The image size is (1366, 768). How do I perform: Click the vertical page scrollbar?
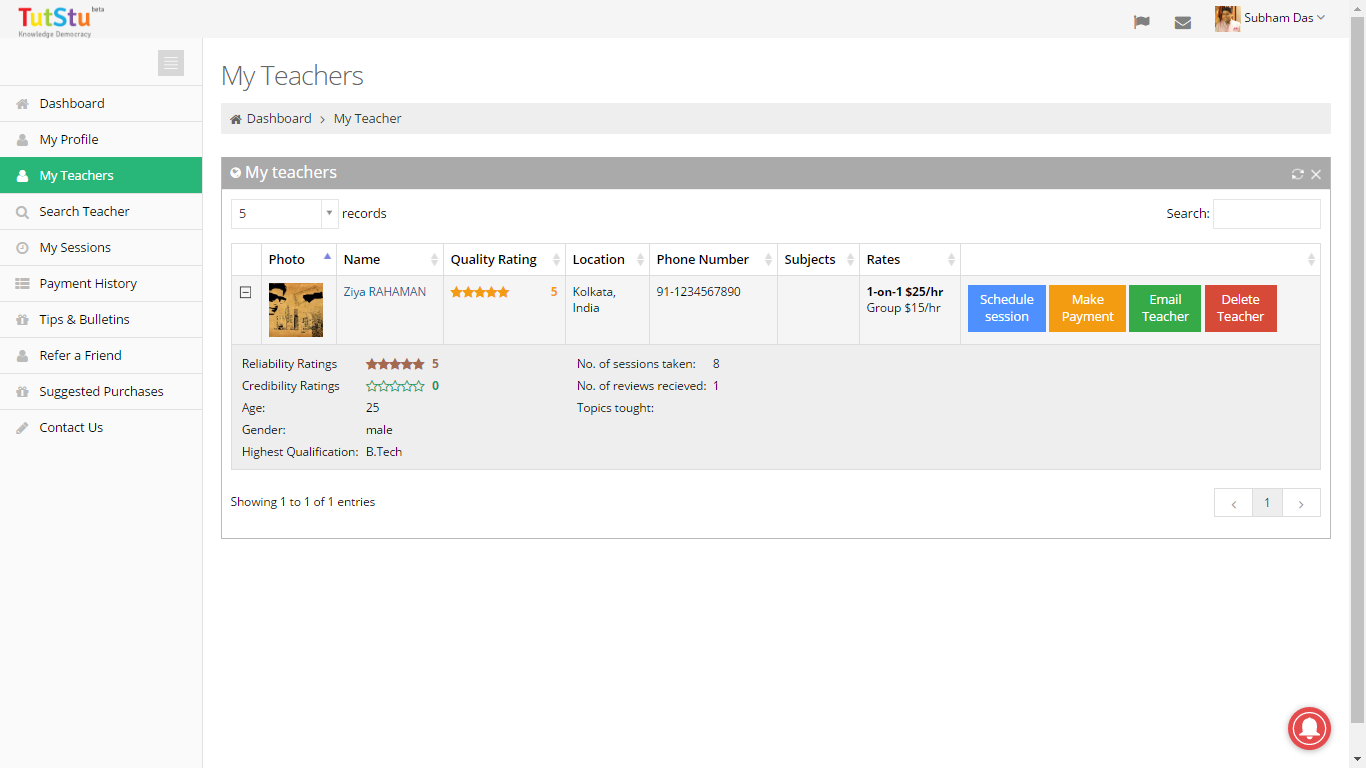click(x=1358, y=370)
